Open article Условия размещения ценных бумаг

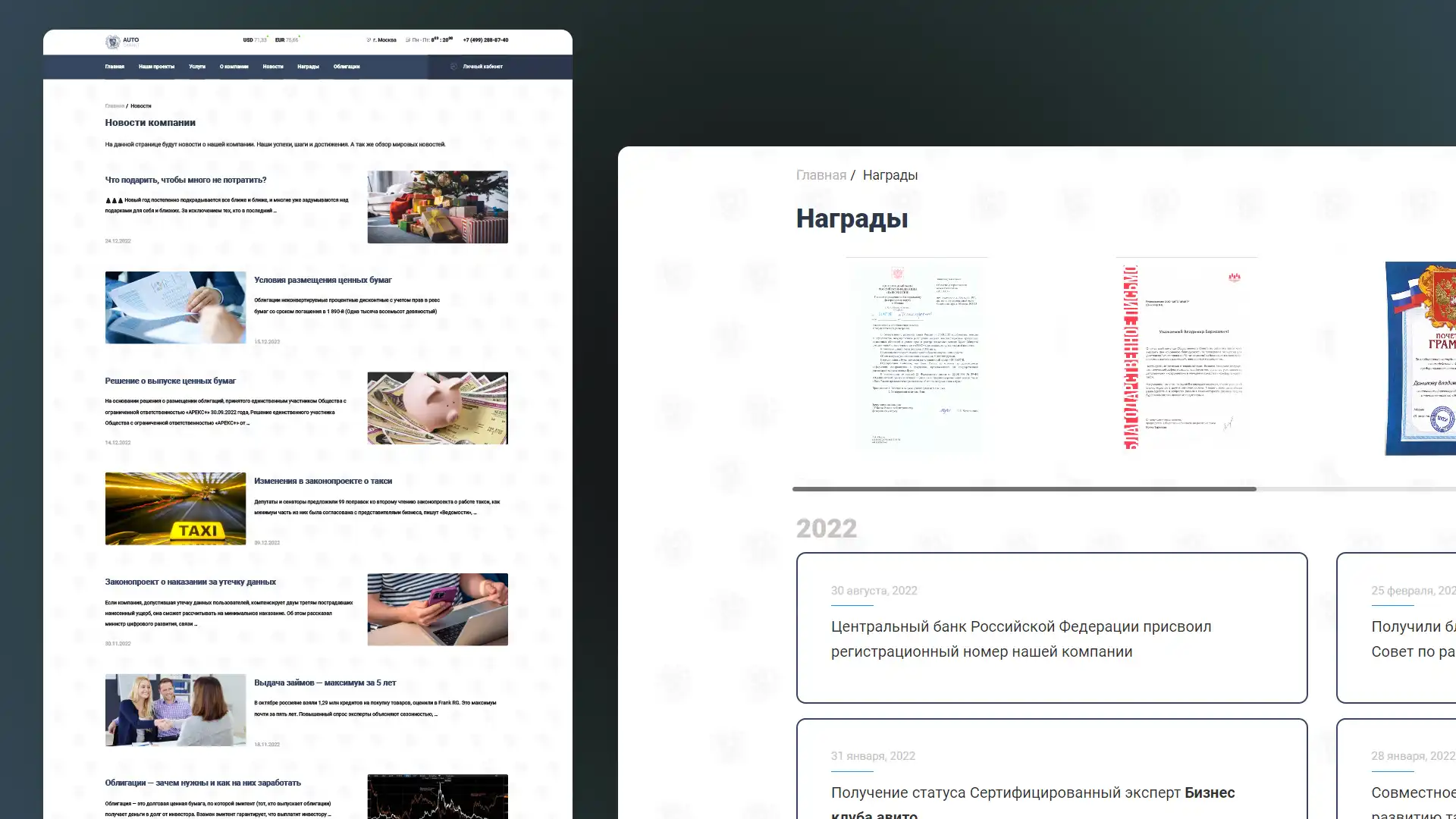coord(323,280)
